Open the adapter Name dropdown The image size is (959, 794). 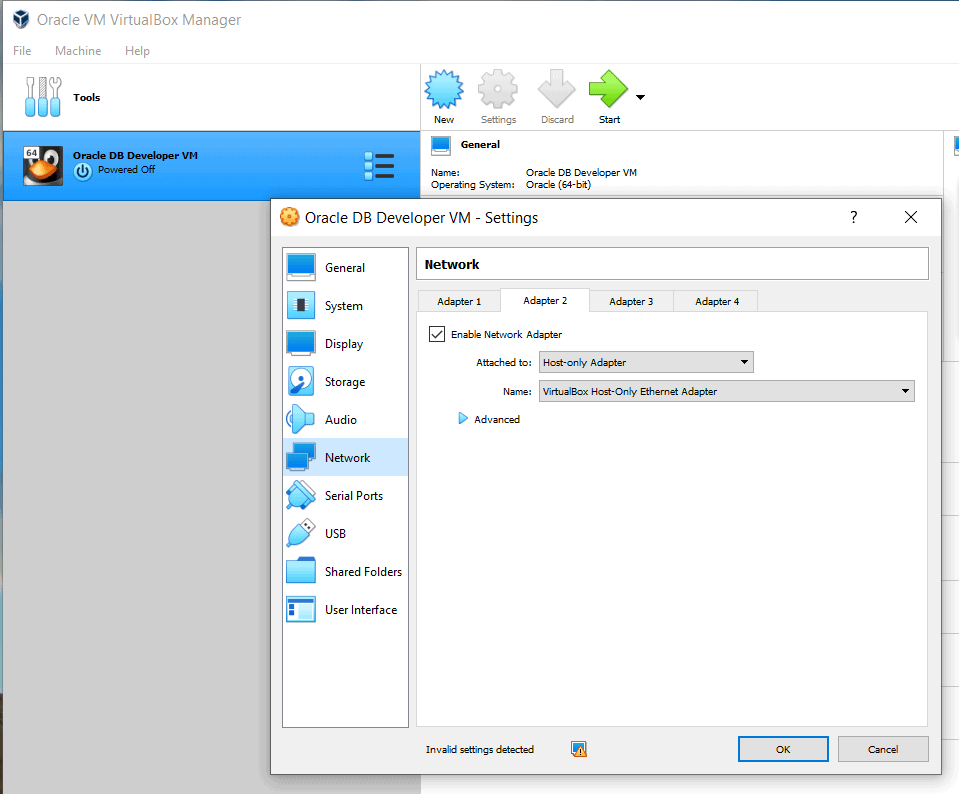tap(727, 391)
